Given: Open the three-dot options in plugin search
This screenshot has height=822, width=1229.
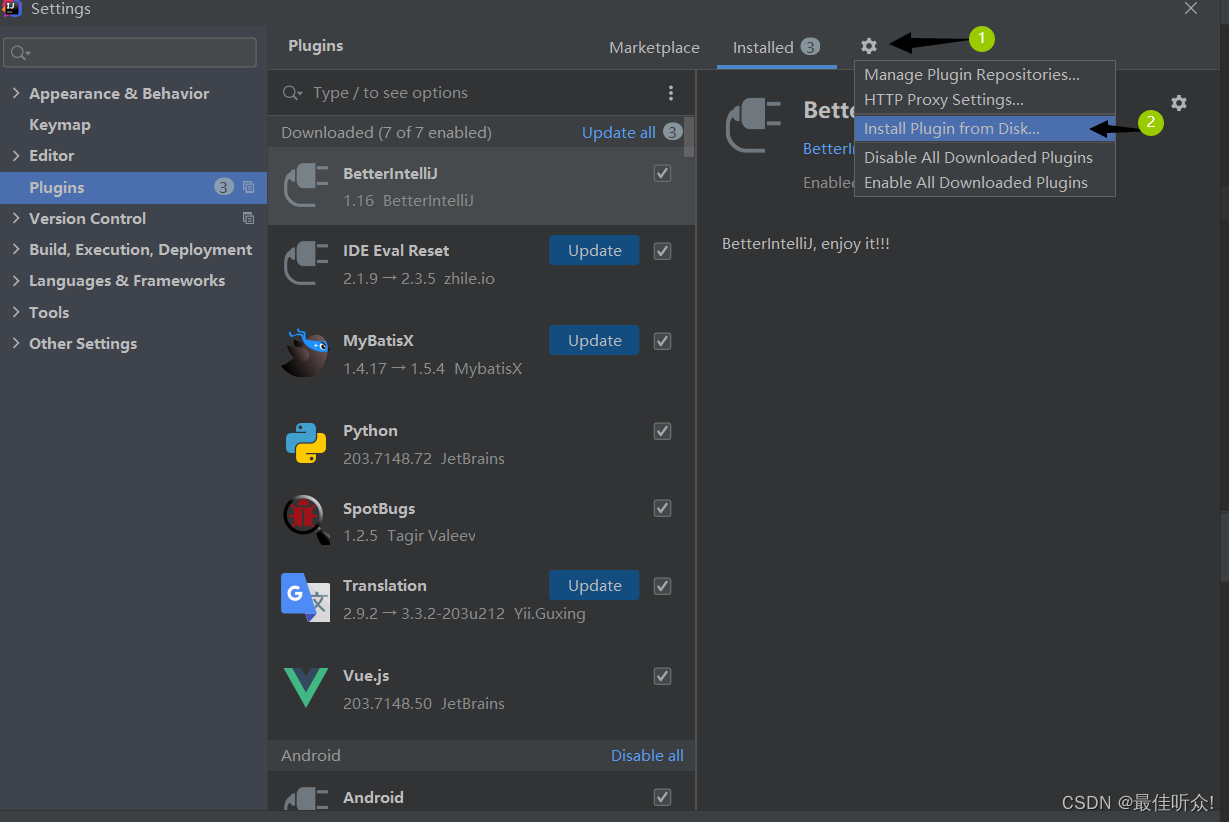Looking at the screenshot, I should [671, 93].
